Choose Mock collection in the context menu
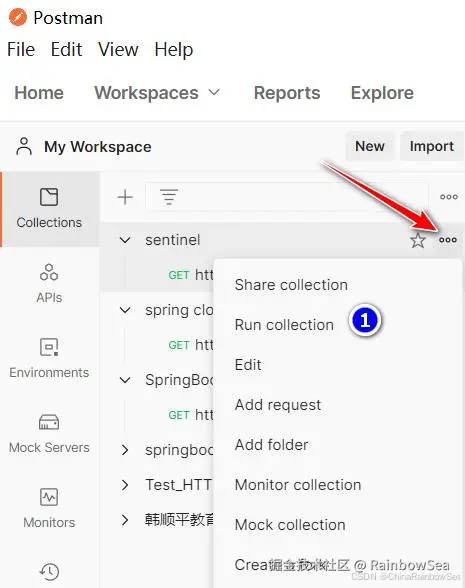 tap(290, 525)
